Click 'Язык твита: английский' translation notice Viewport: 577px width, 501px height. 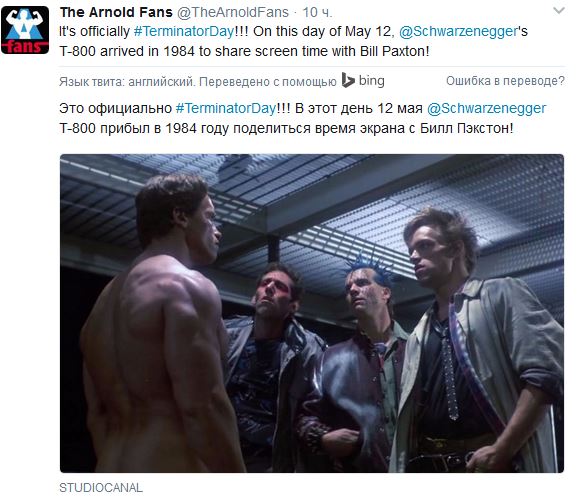click(x=127, y=81)
